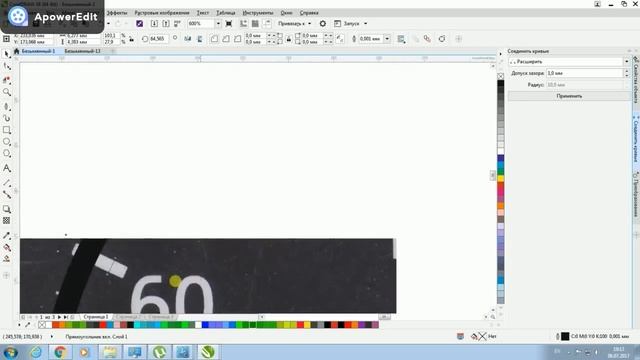Open uTorrent from the taskbar
640x360 pixels.
pos(159,352)
